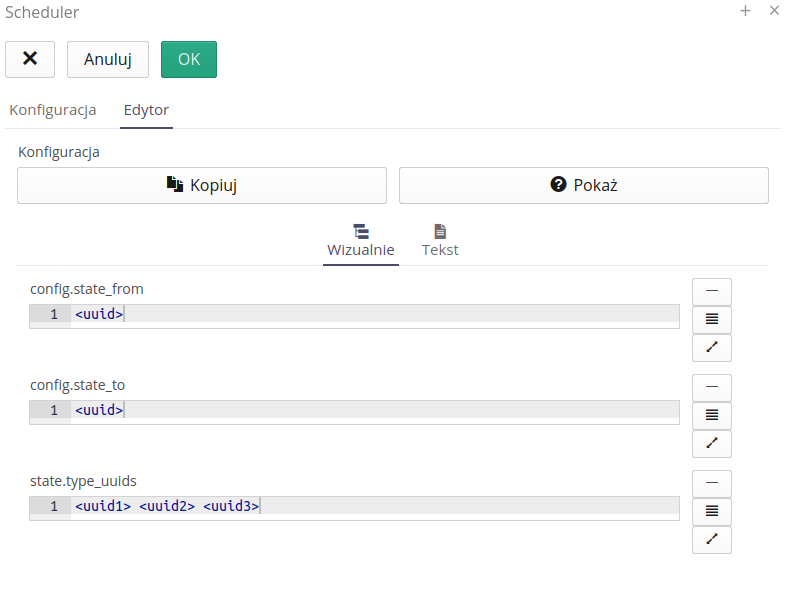Switch to the Konfiguracja tab

53,110
